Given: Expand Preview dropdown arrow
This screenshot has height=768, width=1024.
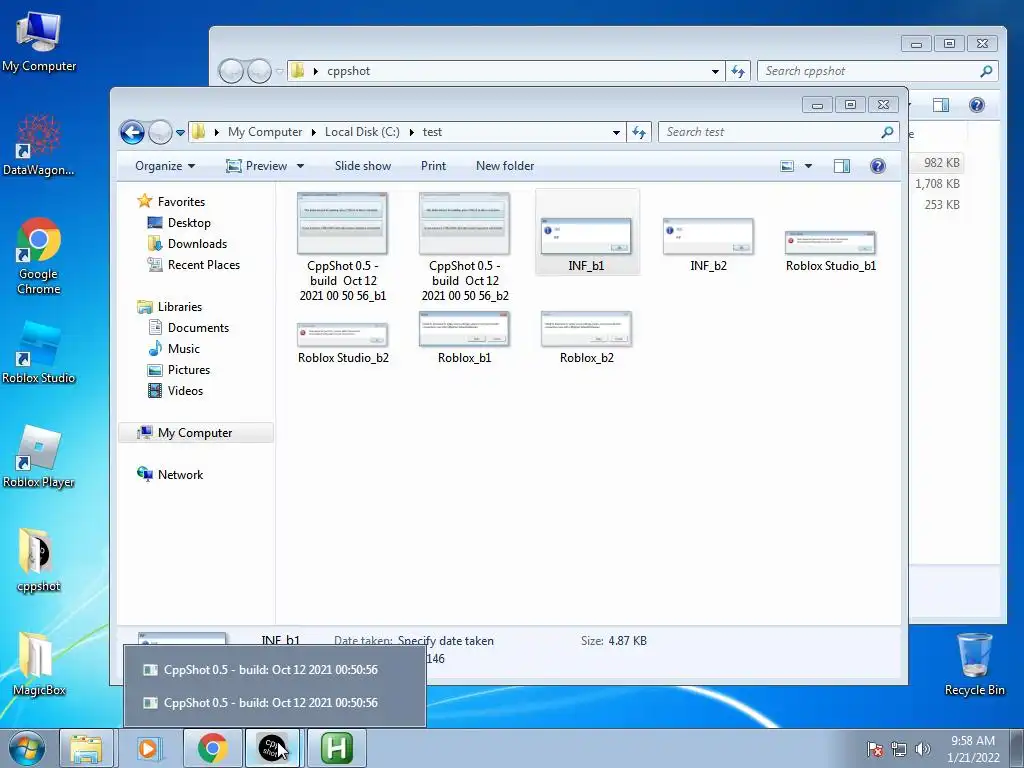Looking at the screenshot, I should (300, 166).
